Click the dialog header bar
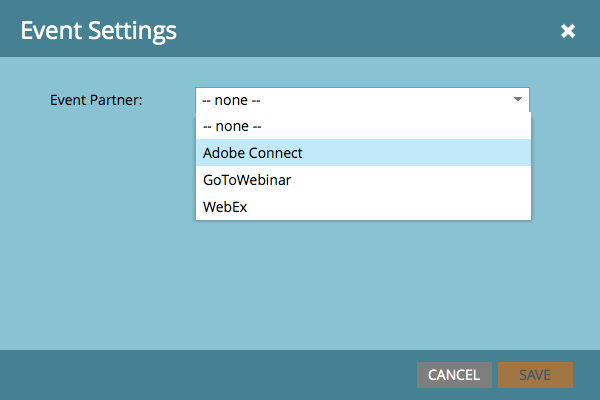The image size is (600, 400). coord(350,31)
